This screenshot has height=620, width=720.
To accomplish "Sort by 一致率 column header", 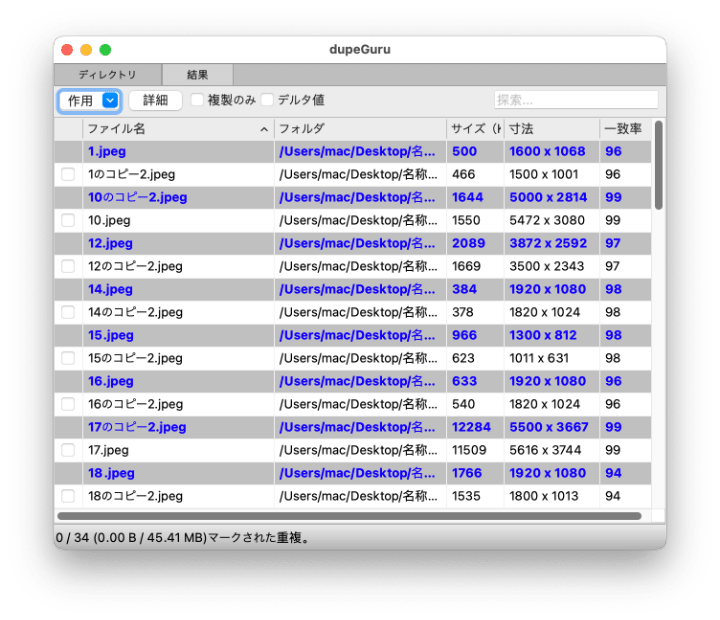I will [x=622, y=129].
